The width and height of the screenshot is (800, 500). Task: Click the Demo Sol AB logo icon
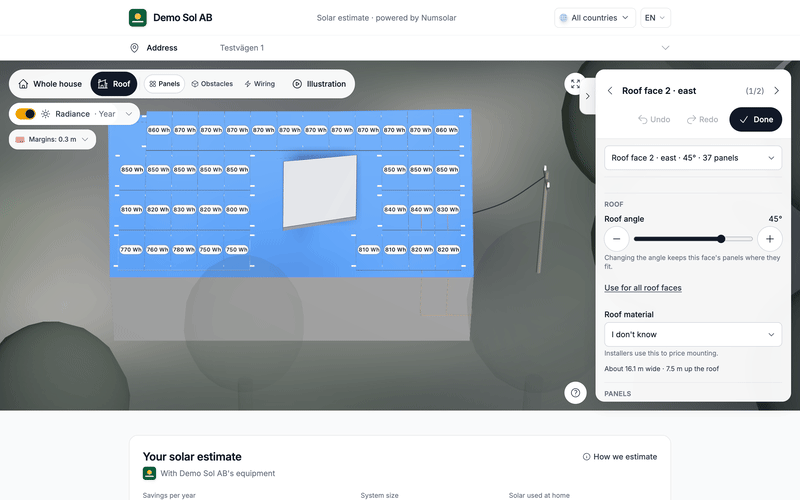click(138, 17)
